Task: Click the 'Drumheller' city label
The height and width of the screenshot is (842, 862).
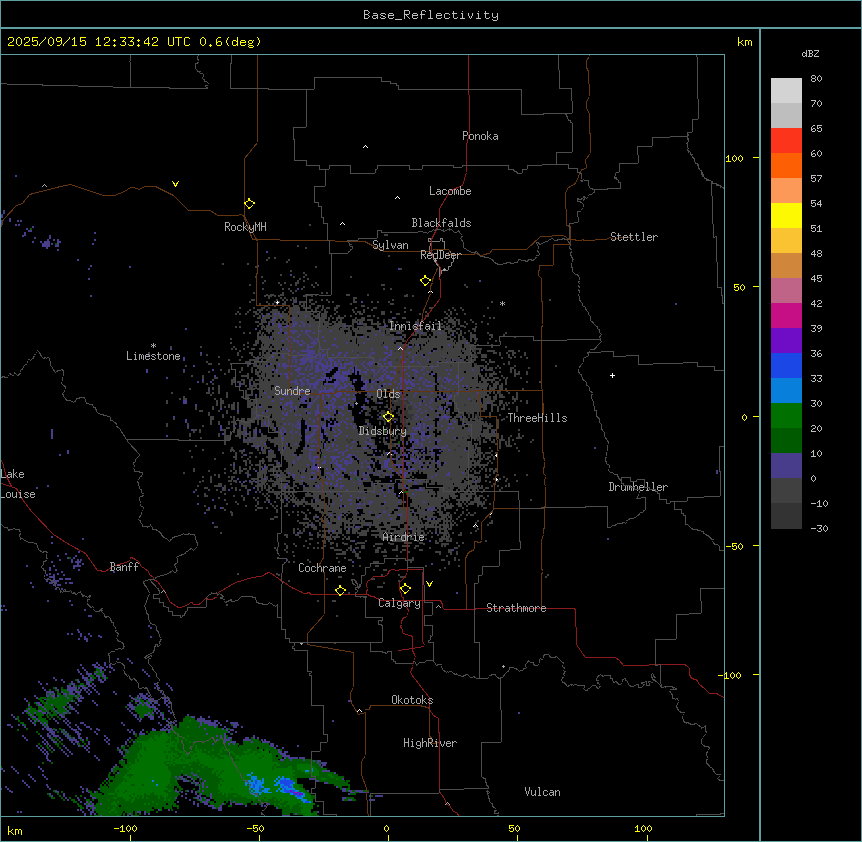Action: click(x=638, y=487)
